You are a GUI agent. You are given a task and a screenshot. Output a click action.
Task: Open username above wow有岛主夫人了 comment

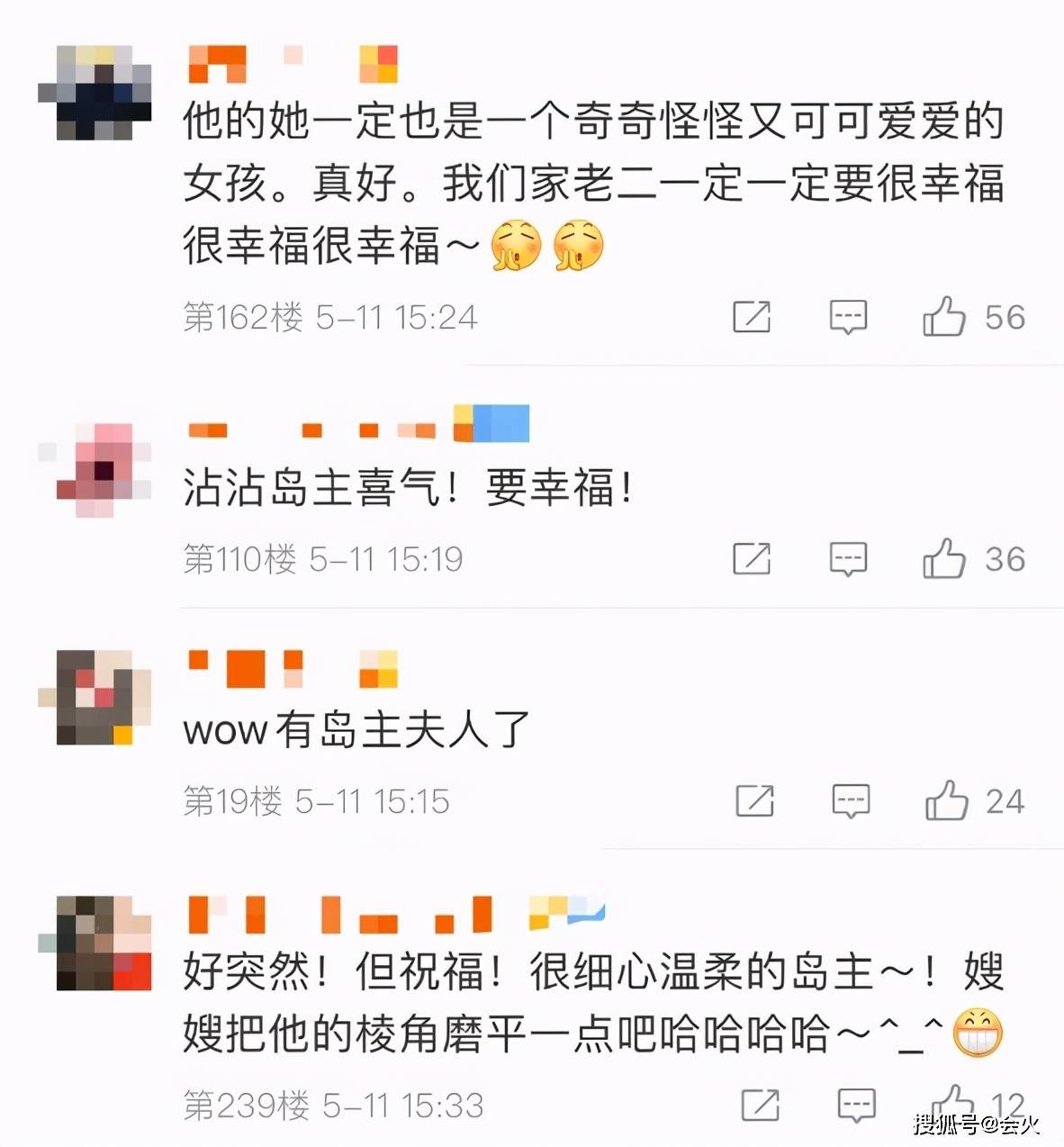tap(293, 668)
